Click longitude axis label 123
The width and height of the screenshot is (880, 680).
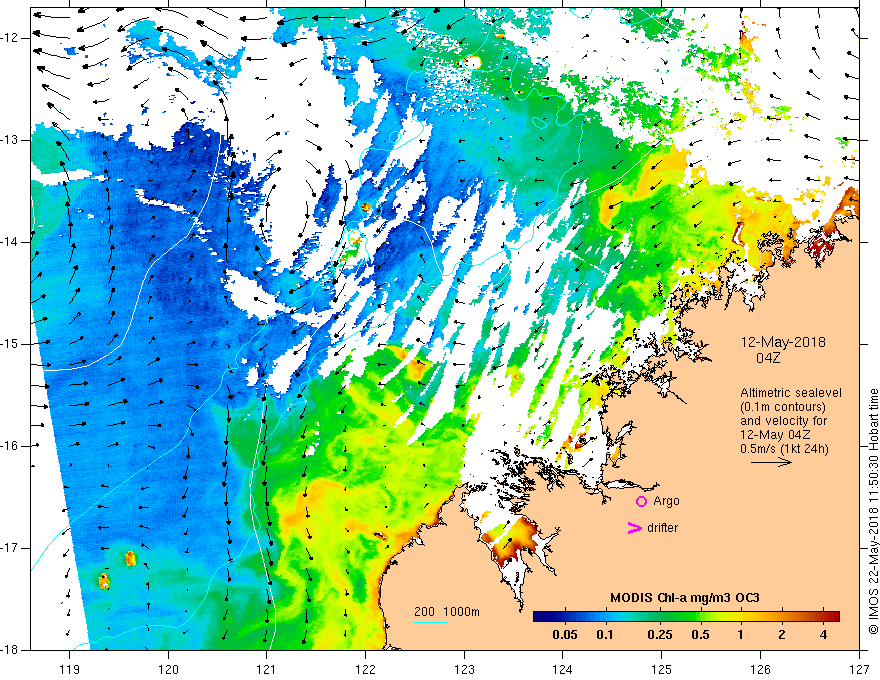coord(464,669)
